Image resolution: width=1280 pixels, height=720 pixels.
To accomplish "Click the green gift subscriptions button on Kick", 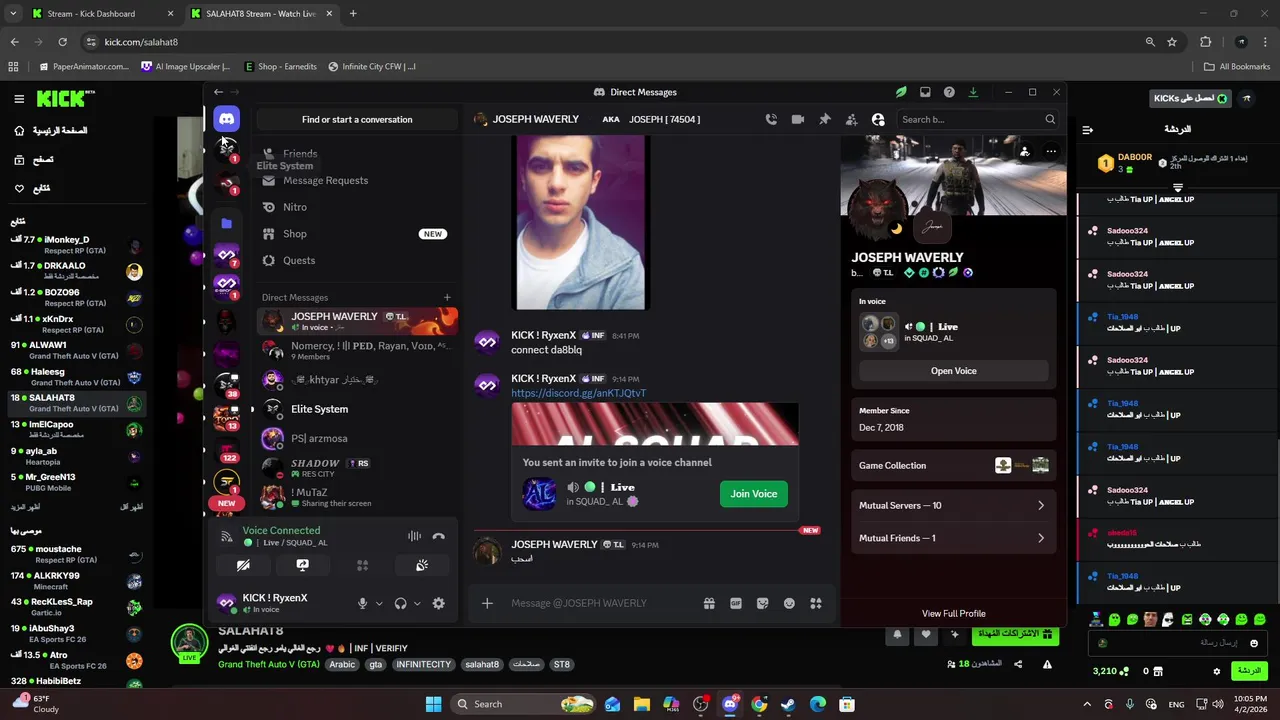I will [x=1015, y=634].
